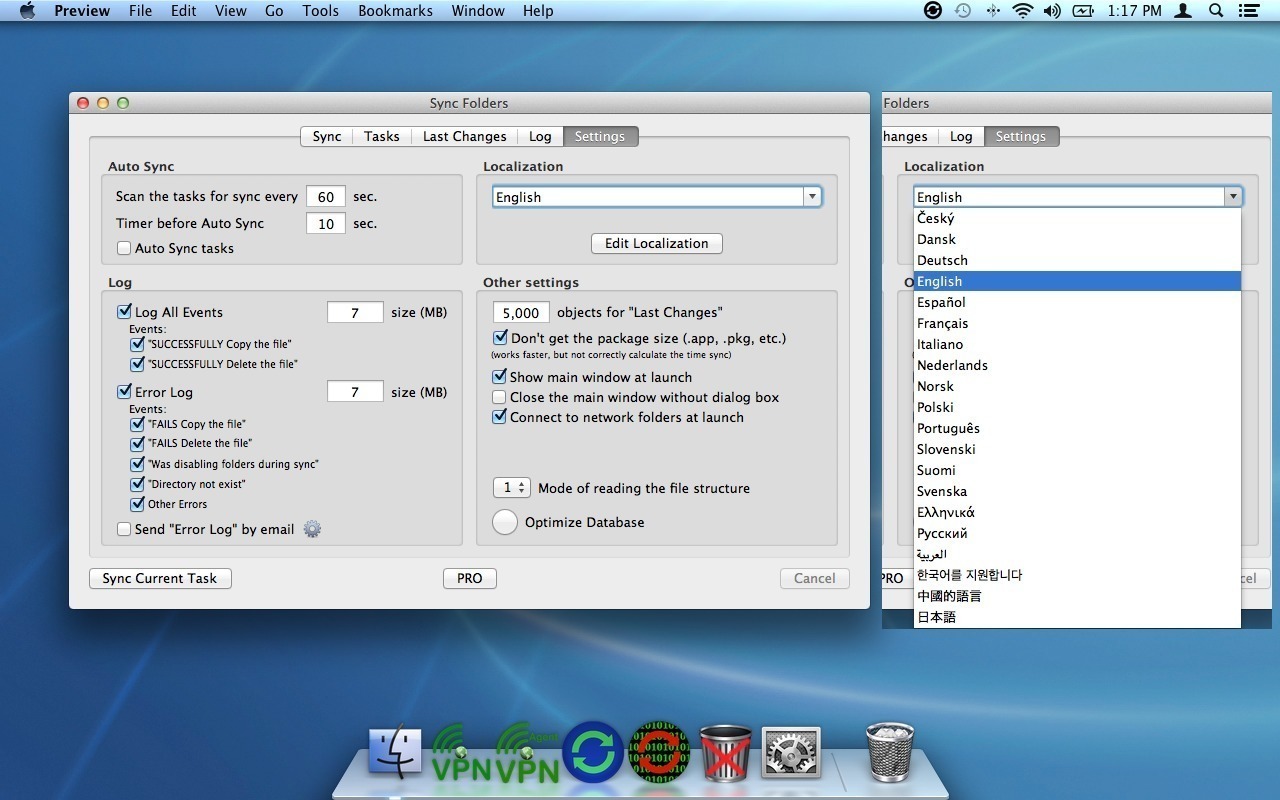Open the Sync Folders dock icon
Viewport: 1280px width, 800px height.
pyautogui.click(x=594, y=752)
